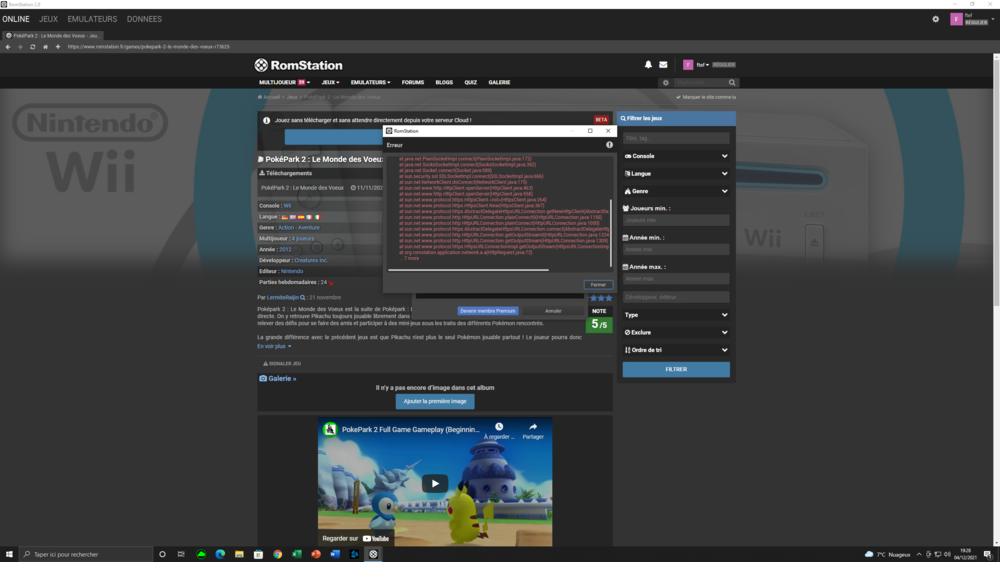This screenshot has width=1000, height=562.
Task: Open the messages envelope icon
Action: coord(663,64)
